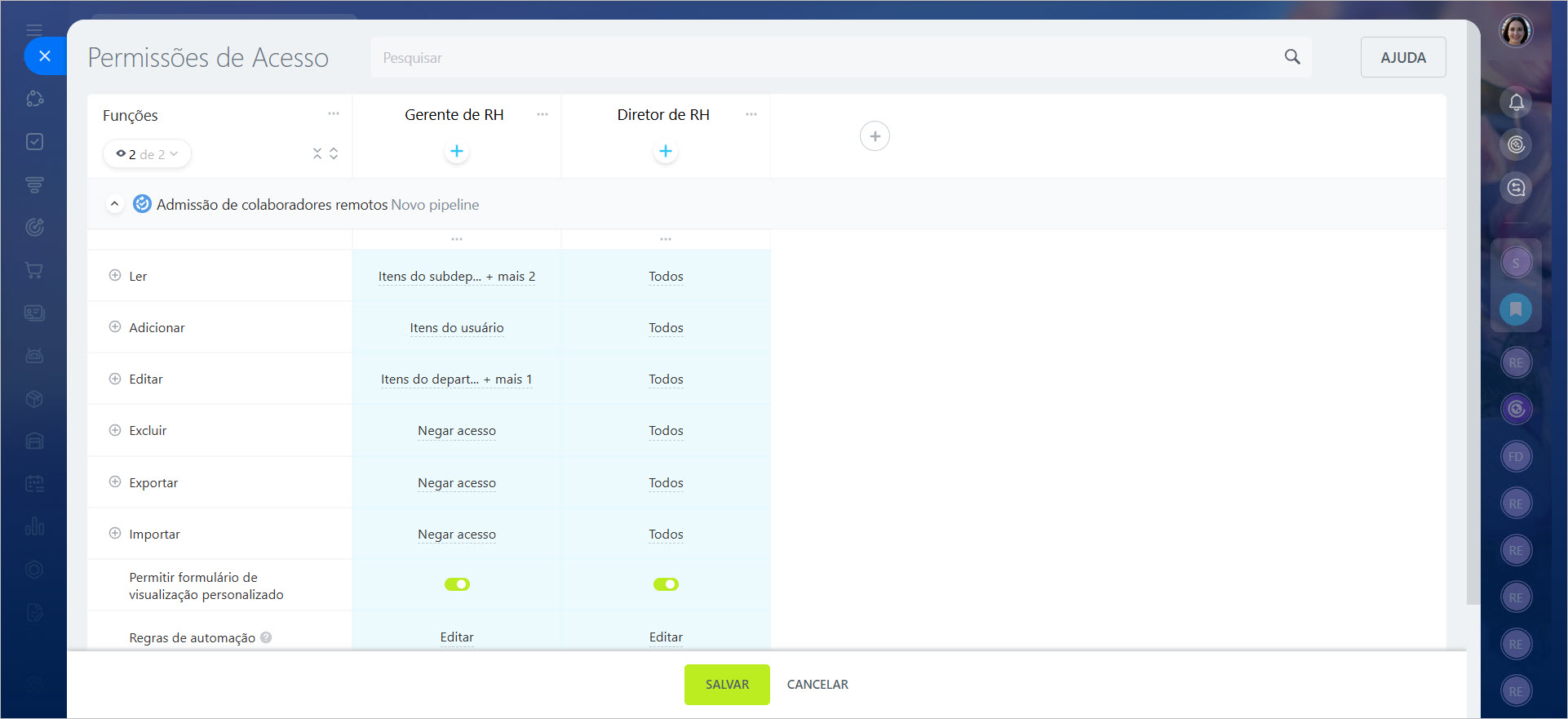
Task: Change Exportar 'Negar acesso' for Gerente de RH
Action: [457, 483]
